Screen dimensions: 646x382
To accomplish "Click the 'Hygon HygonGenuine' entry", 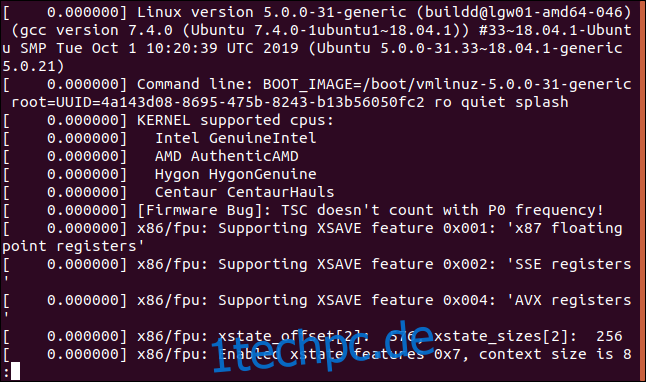I will point(236,174).
